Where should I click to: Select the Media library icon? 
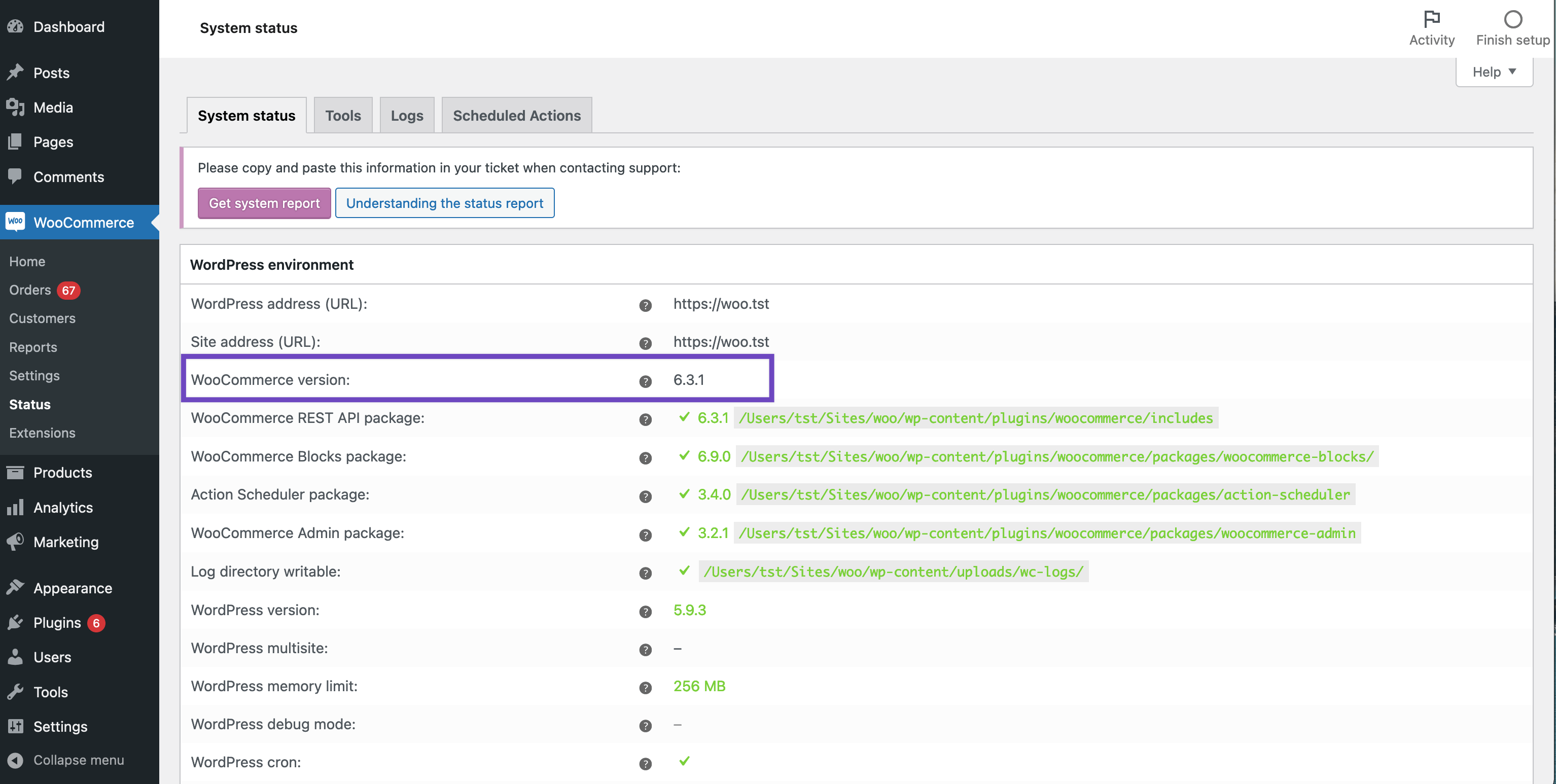click(x=16, y=107)
